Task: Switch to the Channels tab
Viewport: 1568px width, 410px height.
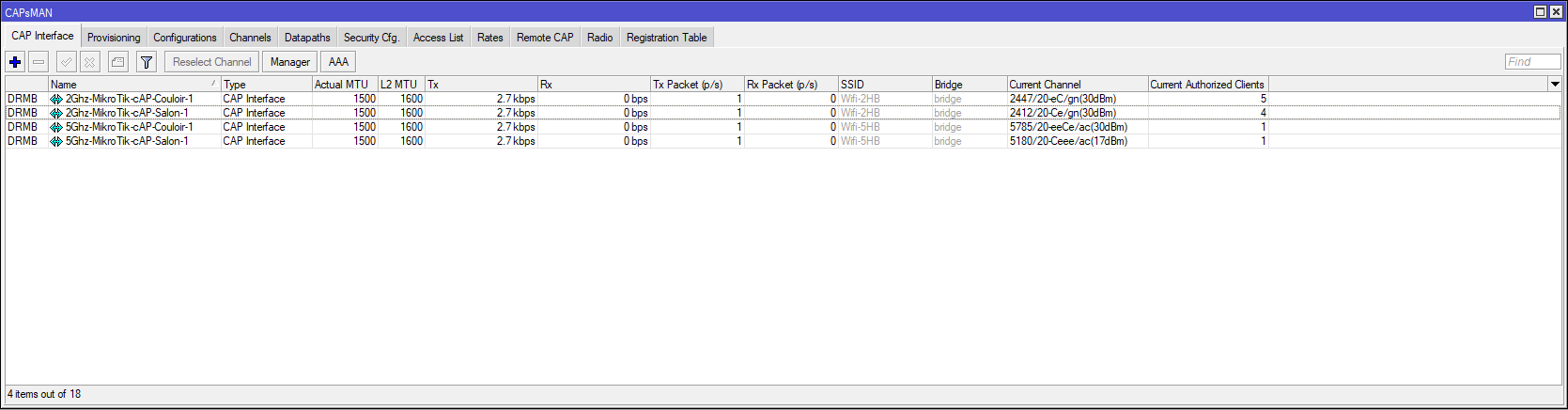Action: click(x=250, y=38)
